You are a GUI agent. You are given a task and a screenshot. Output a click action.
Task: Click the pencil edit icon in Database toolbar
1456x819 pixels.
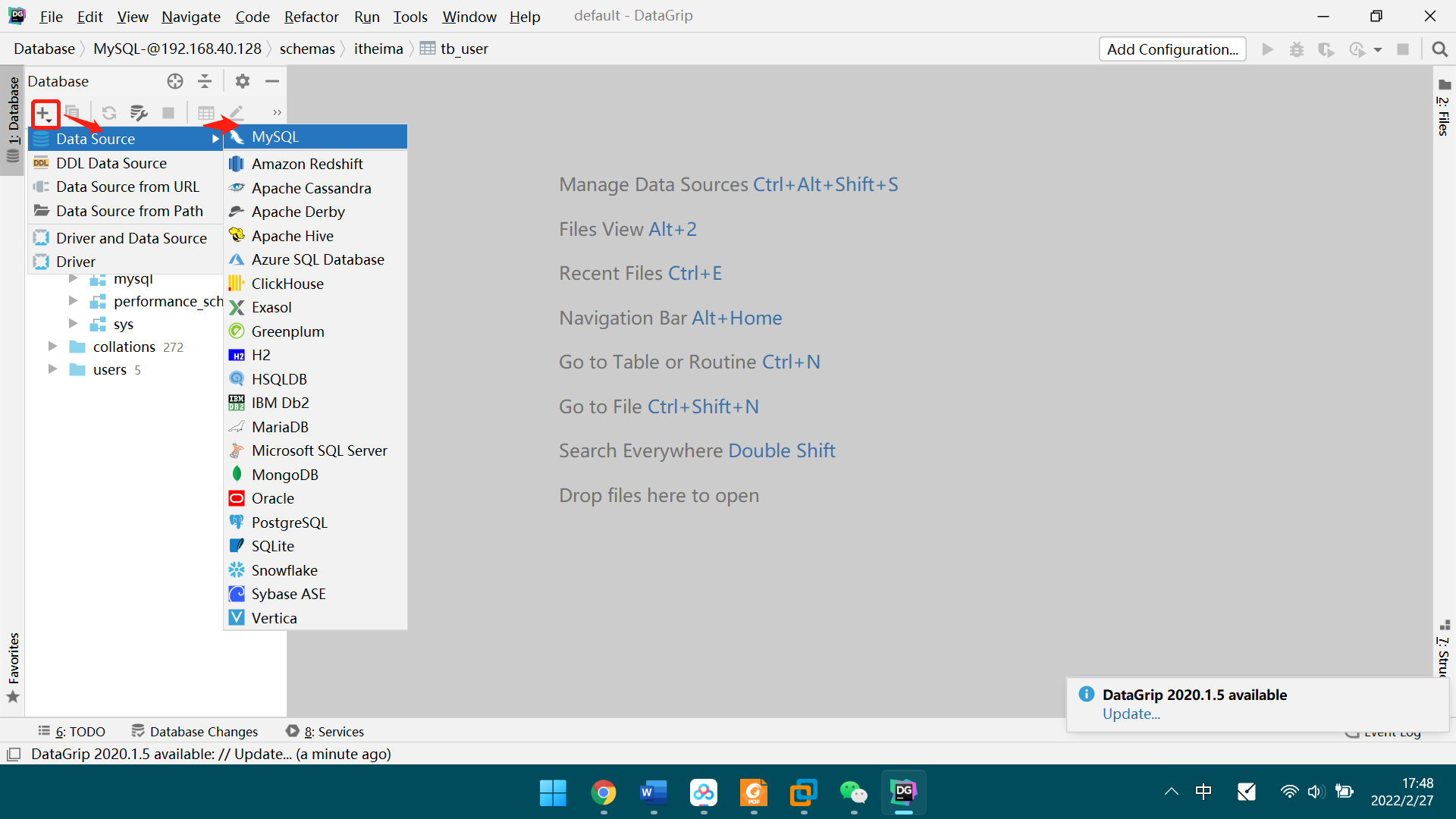[235, 112]
